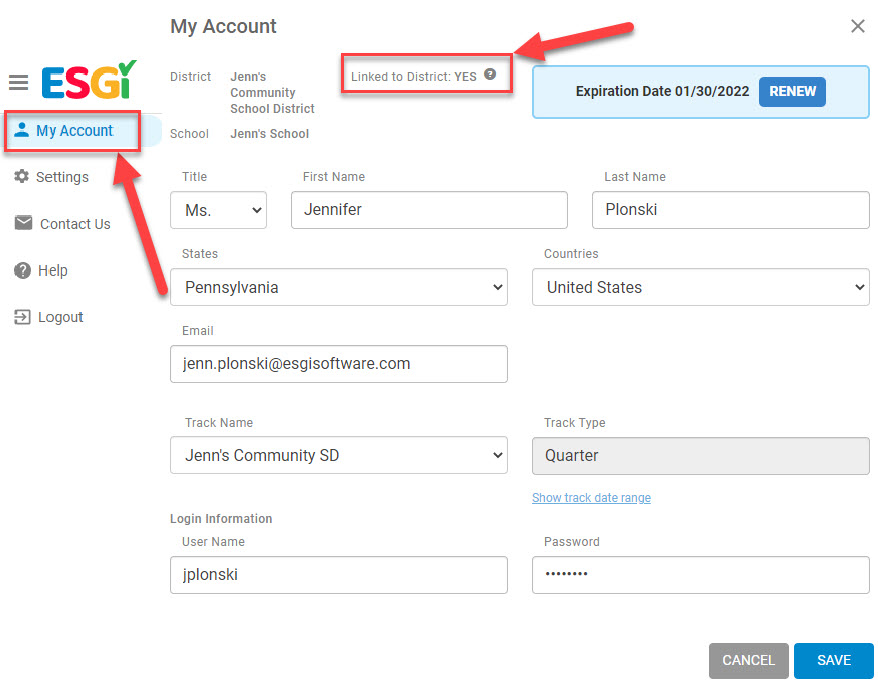
Task: Select Logout from the sidebar
Action: 49,317
